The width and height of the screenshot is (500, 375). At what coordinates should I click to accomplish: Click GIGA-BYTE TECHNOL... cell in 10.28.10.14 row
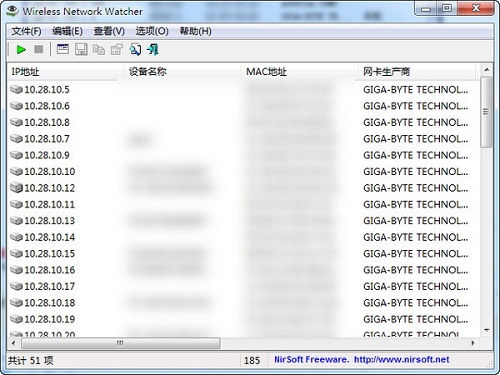416,237
